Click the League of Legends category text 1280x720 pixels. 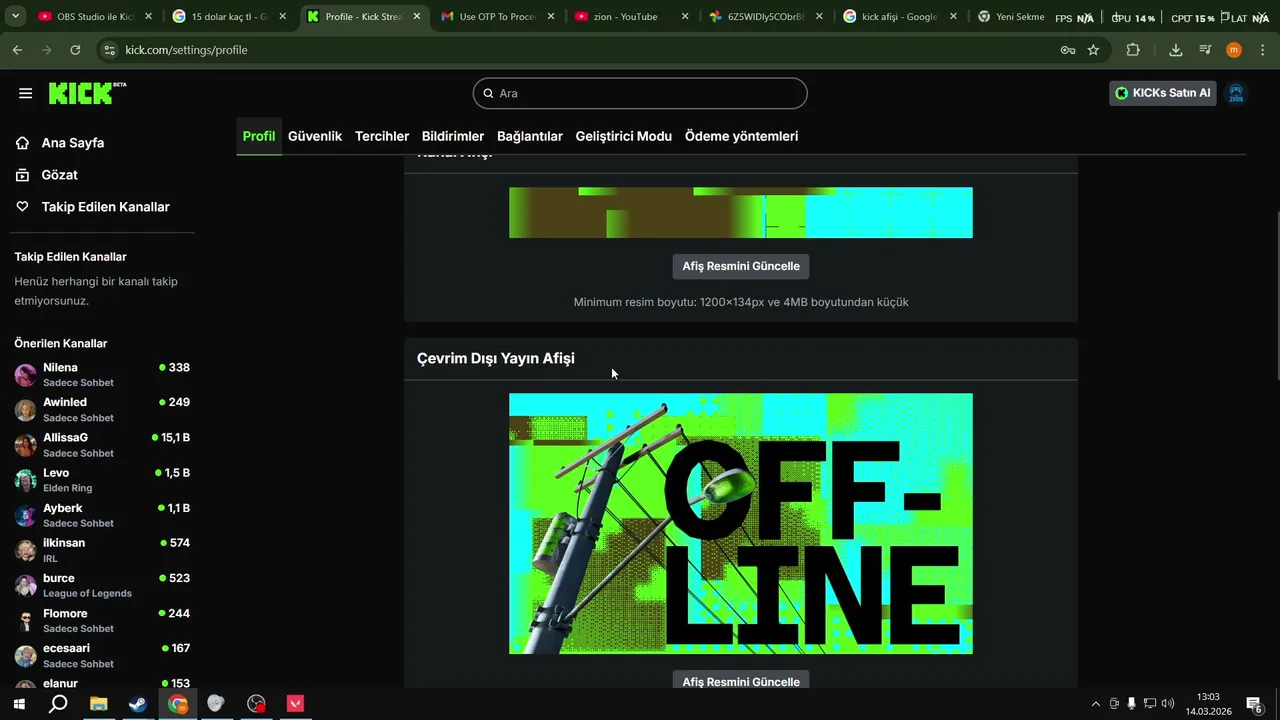pos(87,593)
